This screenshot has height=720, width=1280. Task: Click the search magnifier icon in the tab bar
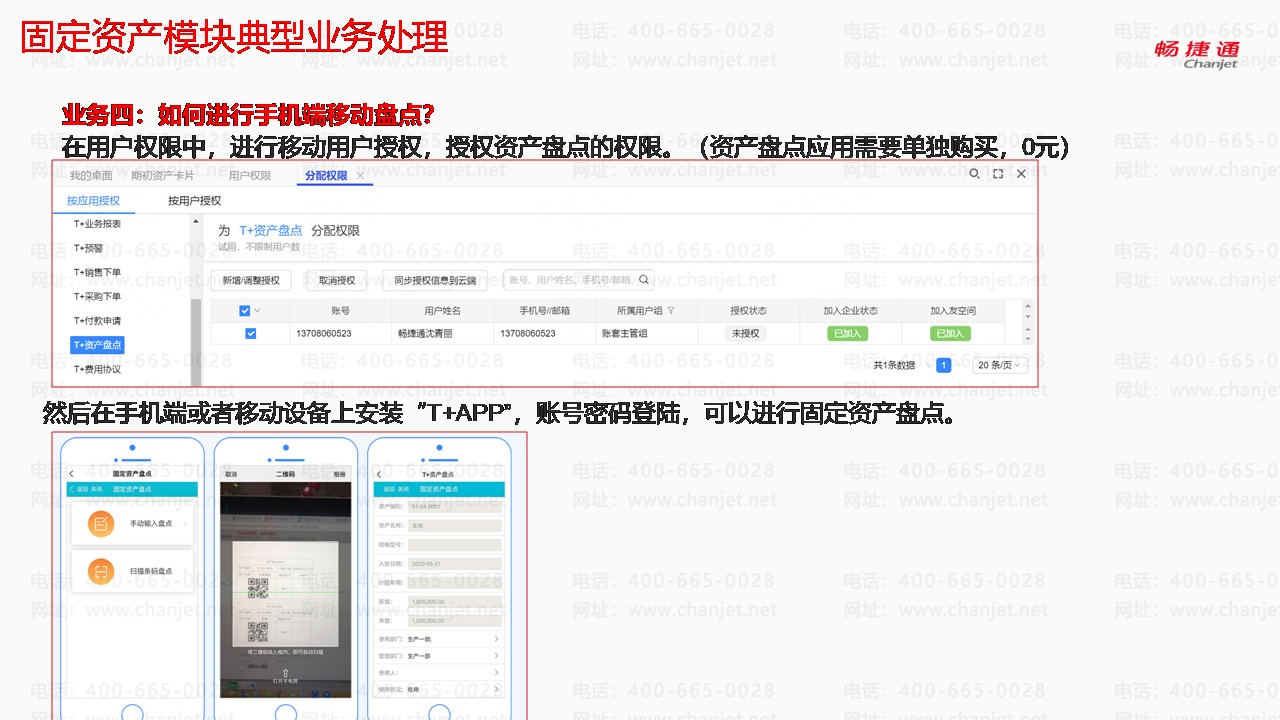coord(974,174)
